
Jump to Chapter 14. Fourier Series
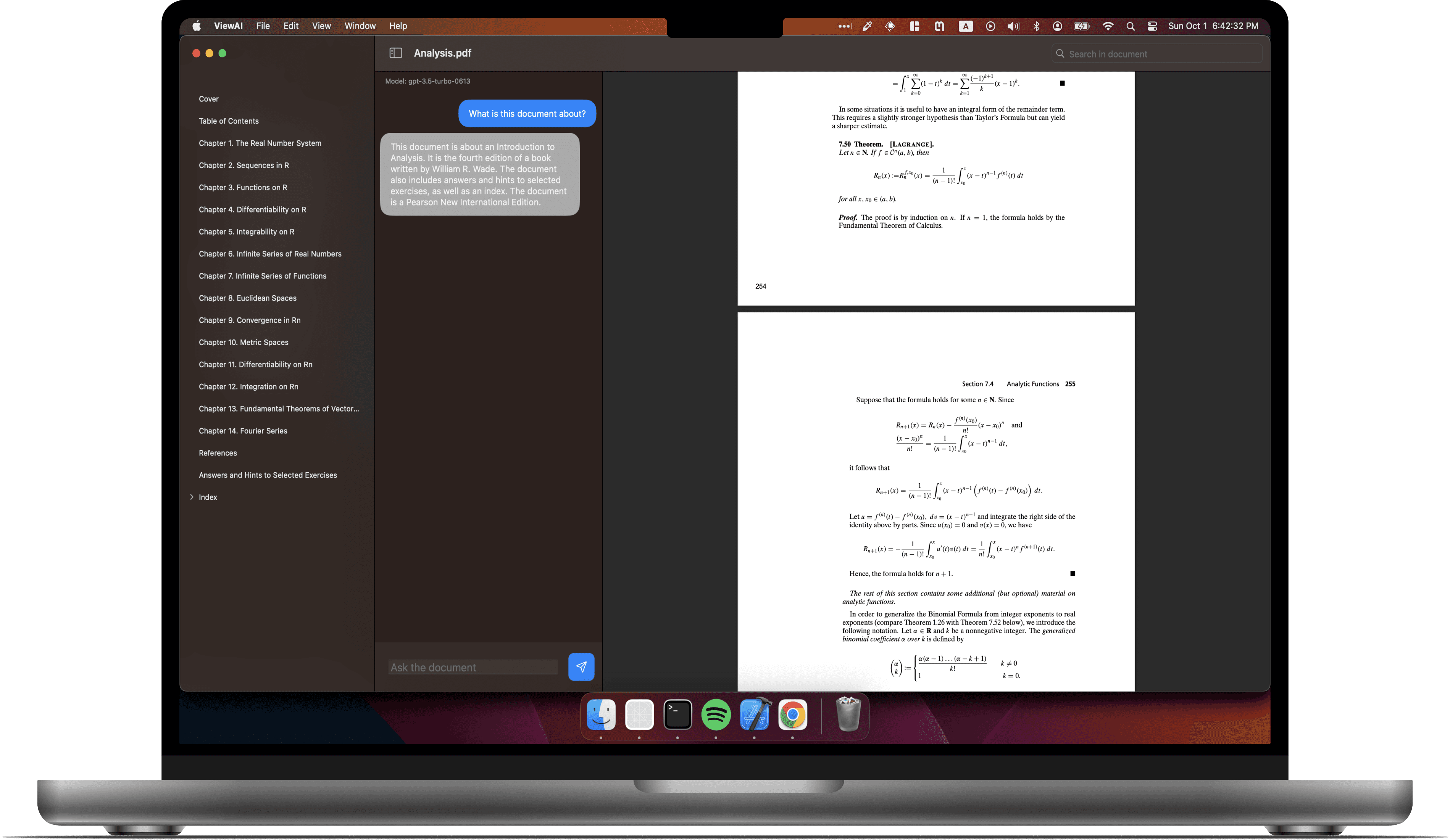pos(243,431)
